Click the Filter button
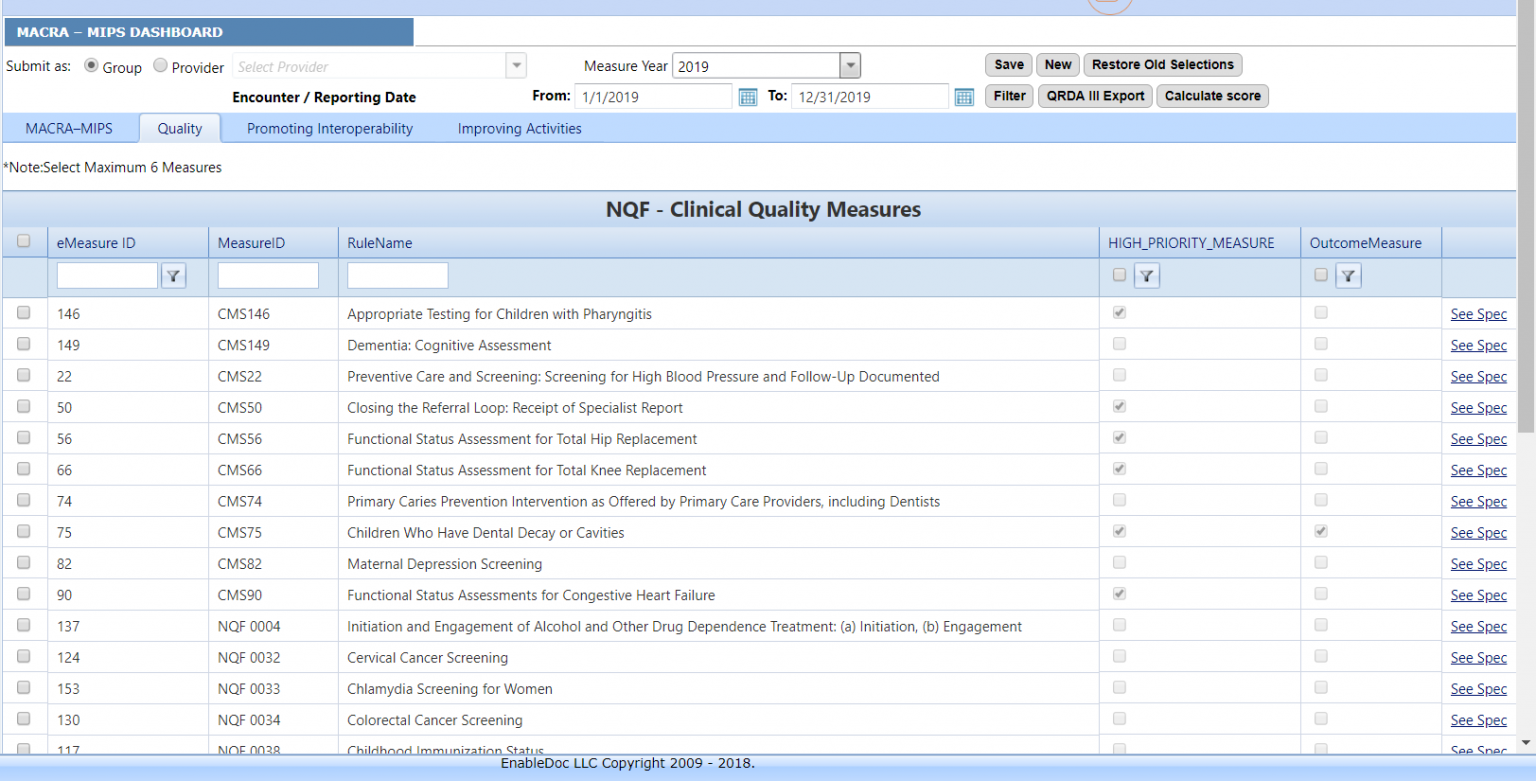 [x=1010, y=96]
